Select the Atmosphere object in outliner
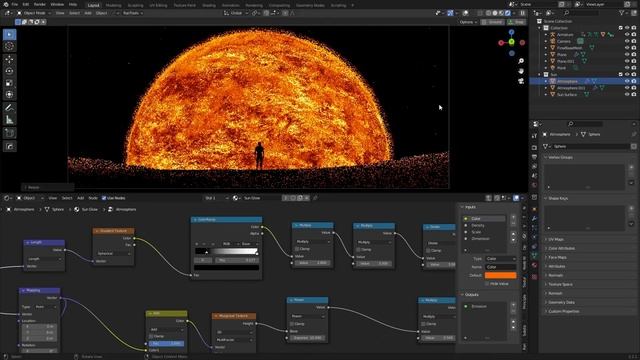The image size is (640, 360). click(x=567, y=81)
